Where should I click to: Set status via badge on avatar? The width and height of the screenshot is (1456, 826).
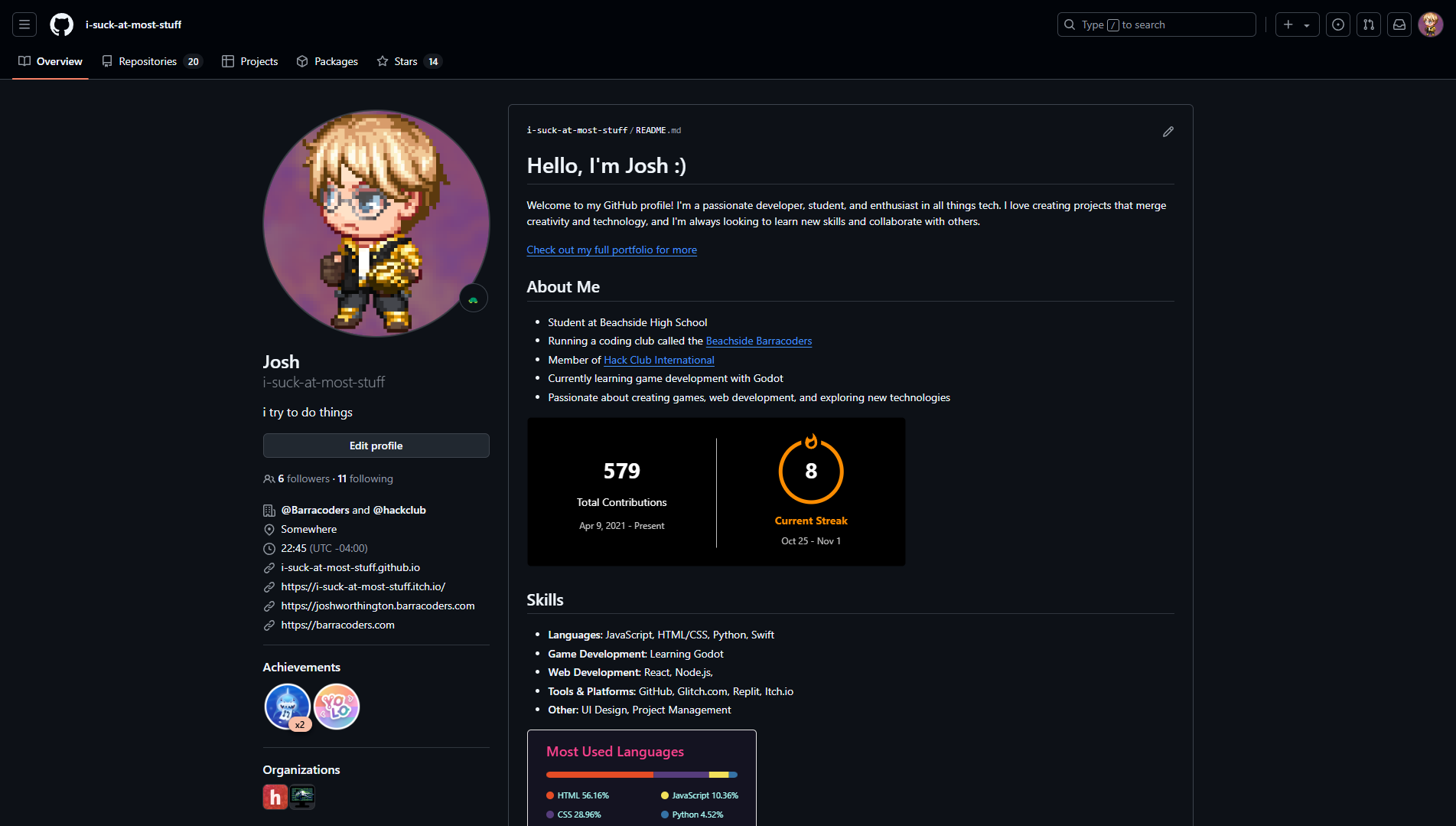click(474, 298)
